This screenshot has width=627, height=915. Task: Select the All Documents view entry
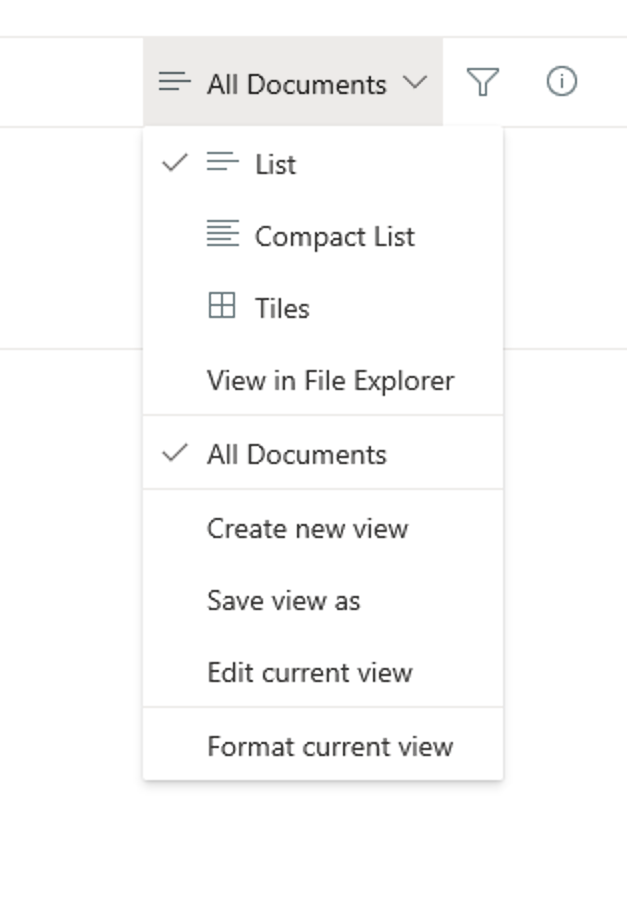[x=323, y=453]
